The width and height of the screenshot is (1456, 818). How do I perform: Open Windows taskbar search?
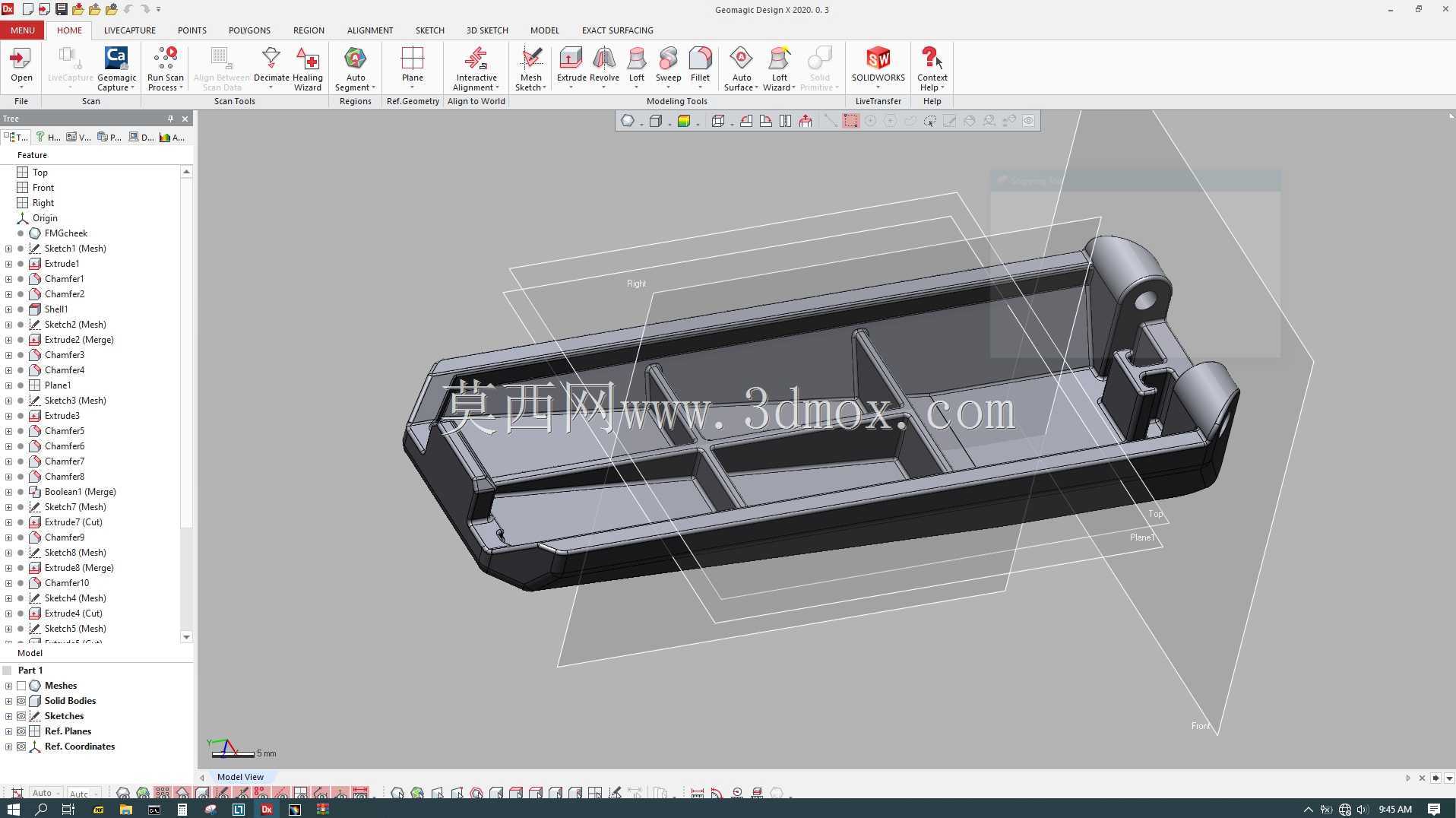click(41, 809)
